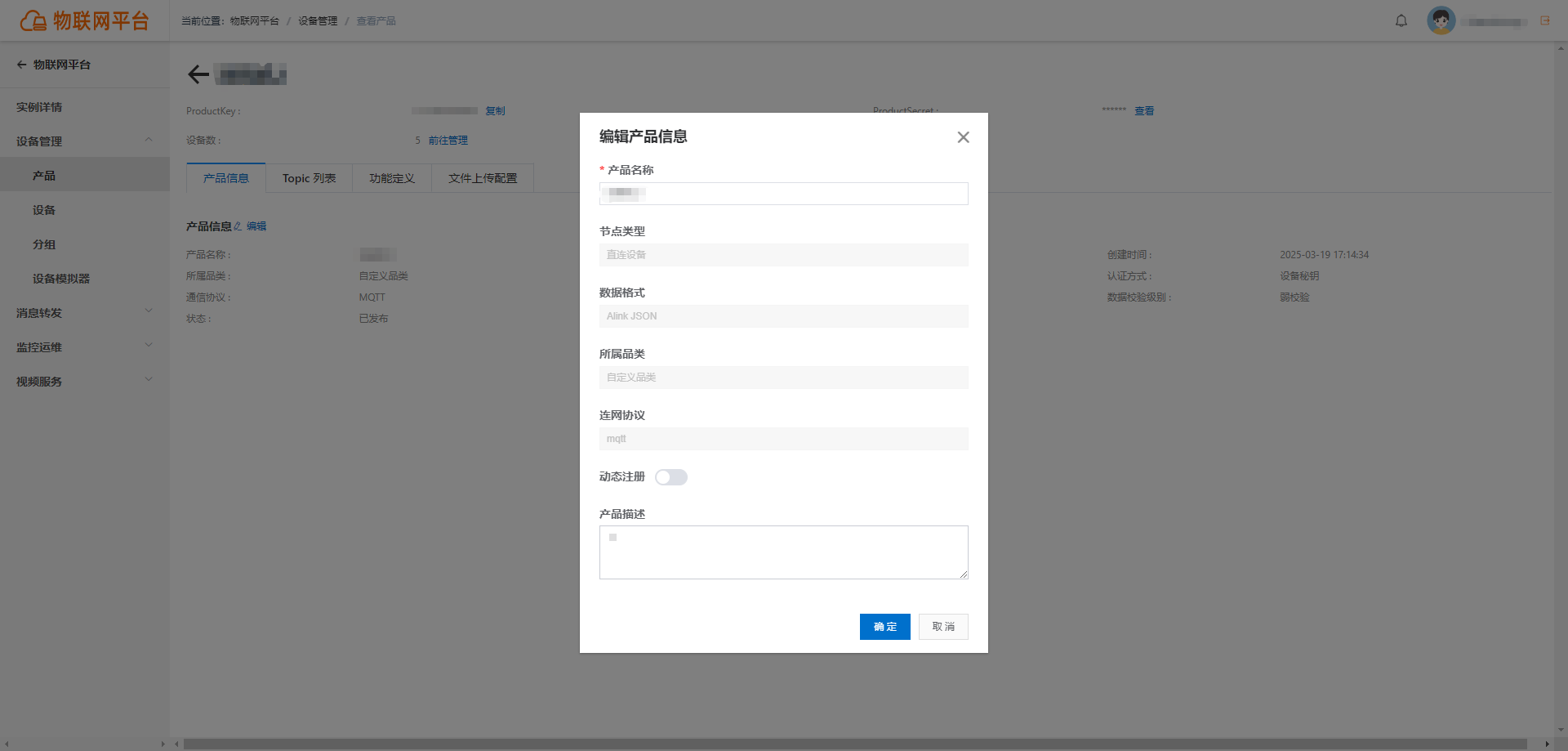Image resolution: width=1568 pixels, height=751 pixels.
Task: Expand the 消息转发 sidebar menu
Action: tap(149, 311)
